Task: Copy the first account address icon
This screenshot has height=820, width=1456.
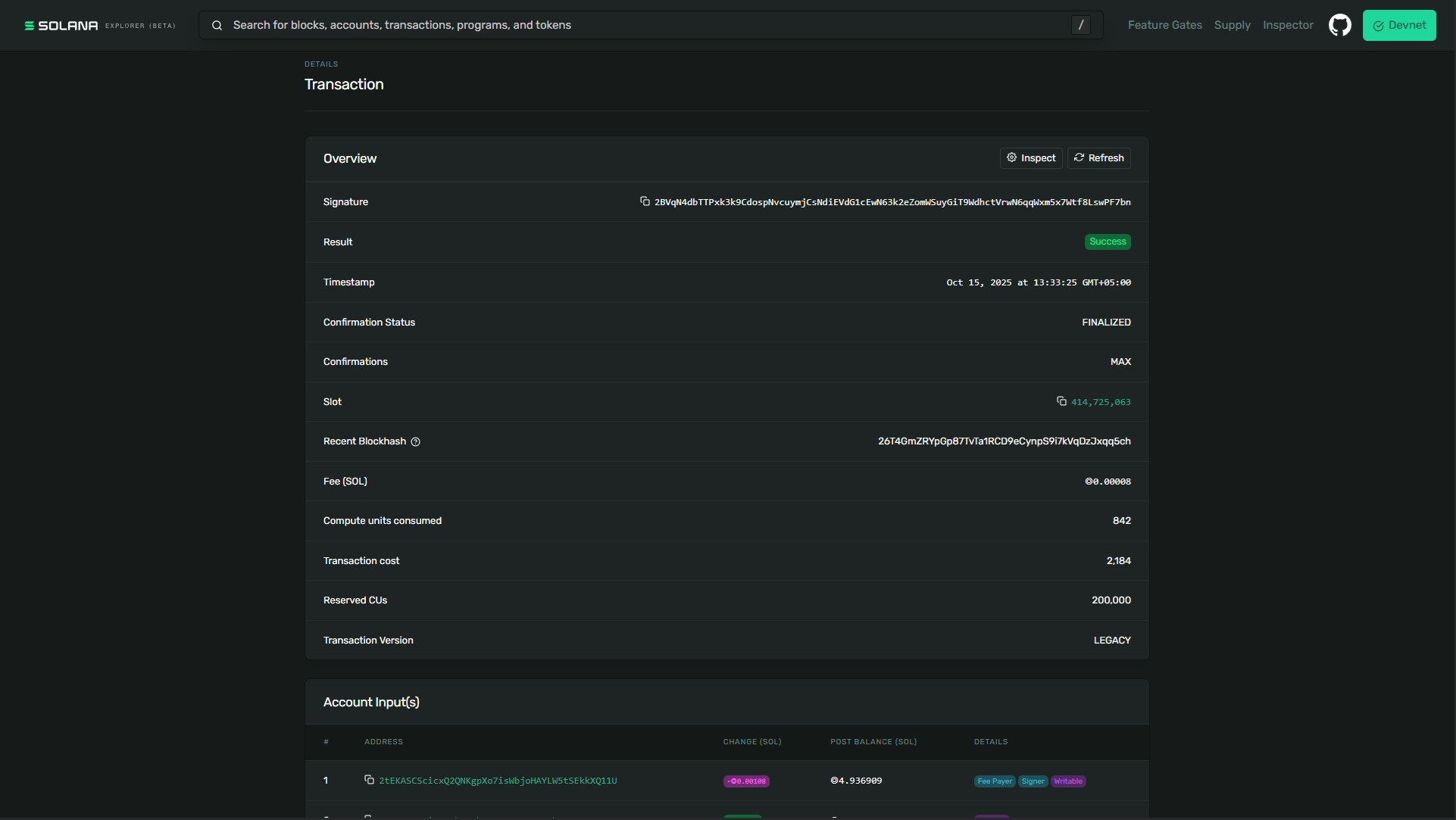Action: click(x=369, y=780)
